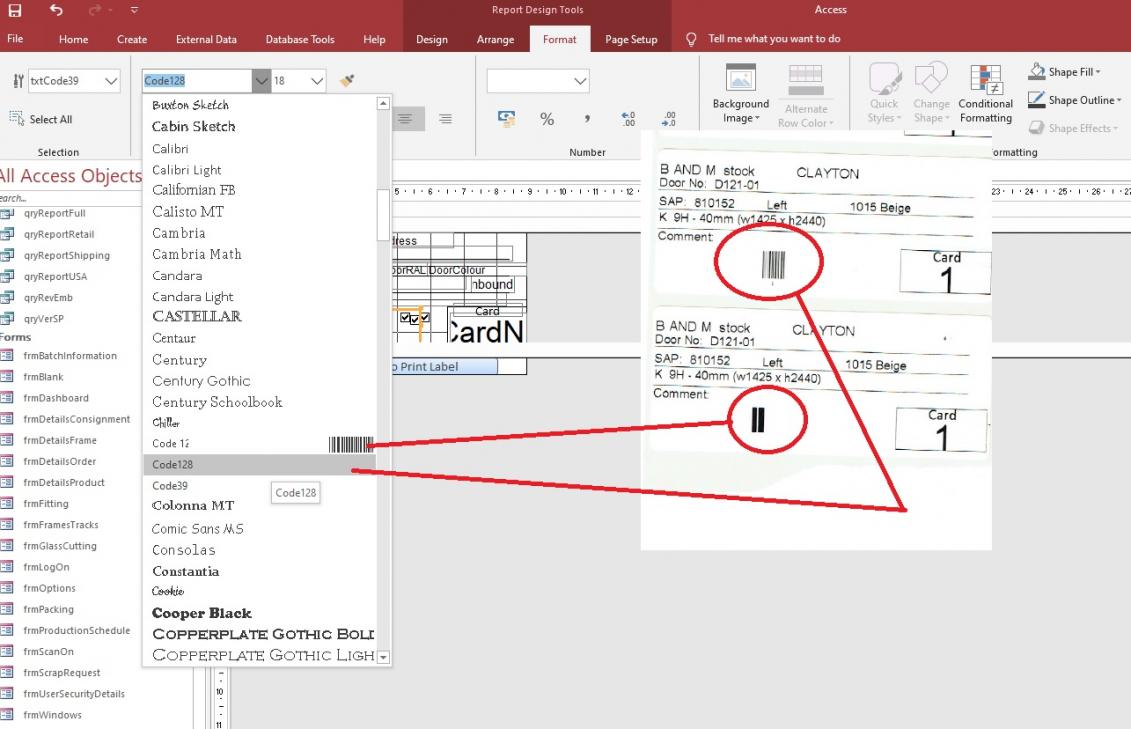Image resolution: width=1131 pixels, height=729 pixels.
Task: Open frmBatchInformation form
Action: [69, 355]
